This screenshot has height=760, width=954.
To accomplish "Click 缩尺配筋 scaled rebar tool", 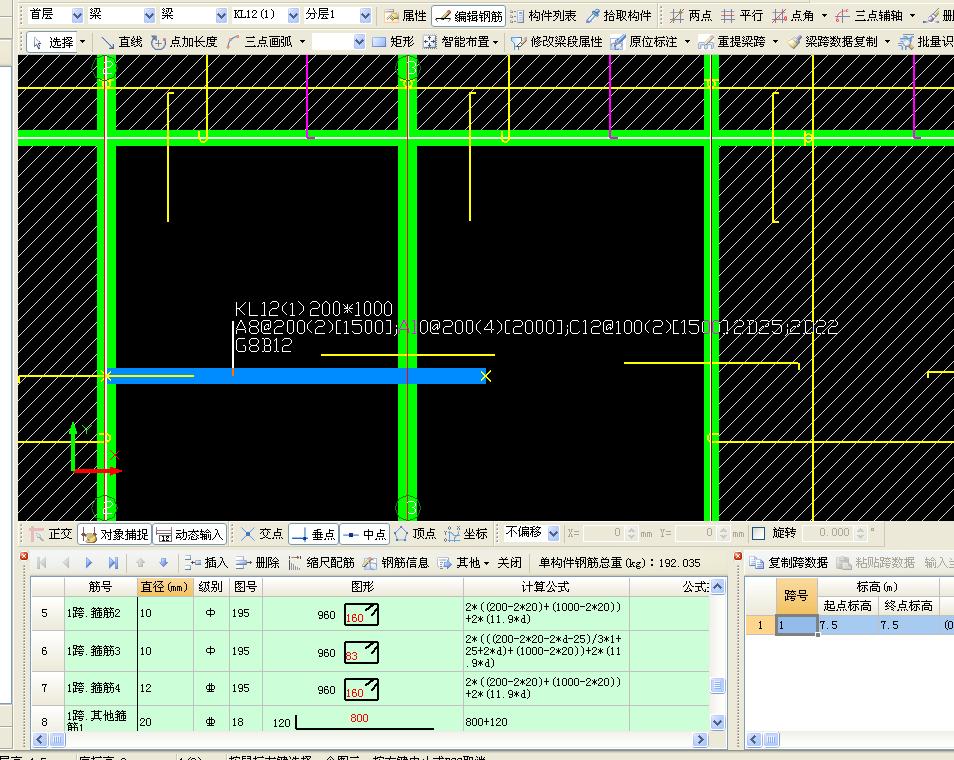I will point(321,563).
